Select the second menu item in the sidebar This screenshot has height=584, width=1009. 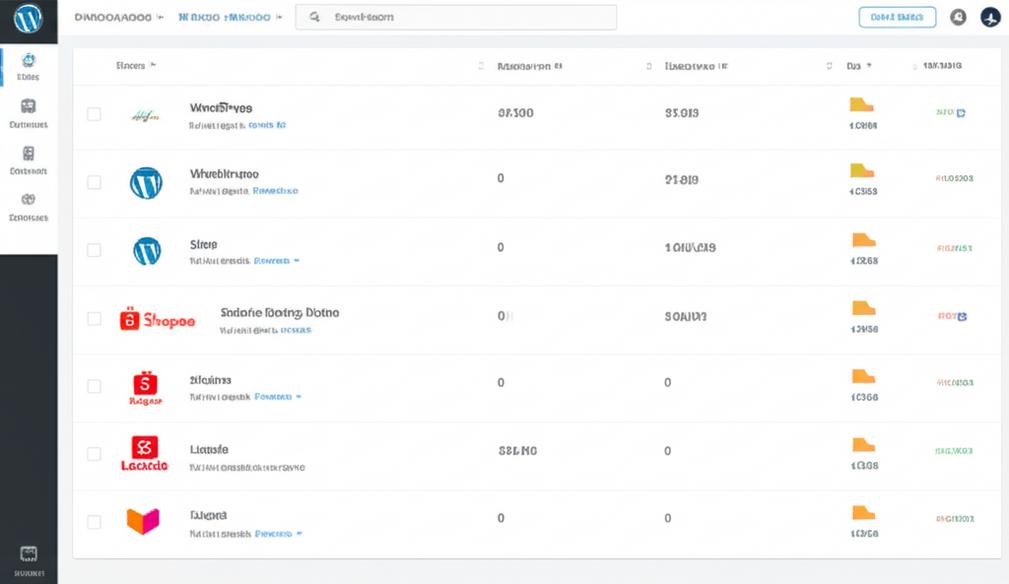pos(28,113)
